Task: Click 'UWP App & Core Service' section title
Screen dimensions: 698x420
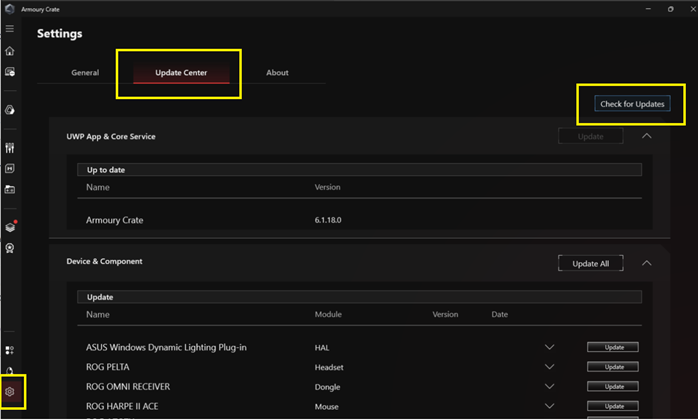Action: 111,137
